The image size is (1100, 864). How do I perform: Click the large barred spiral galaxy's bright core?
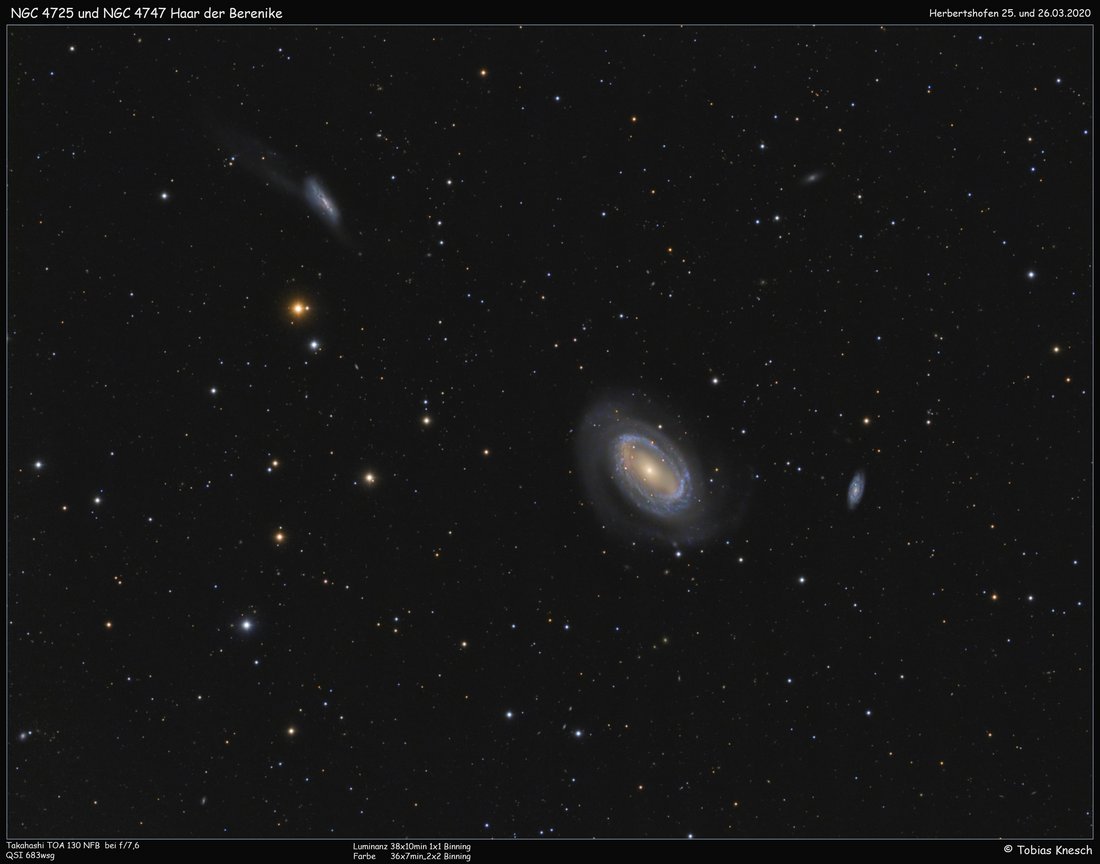650,469
